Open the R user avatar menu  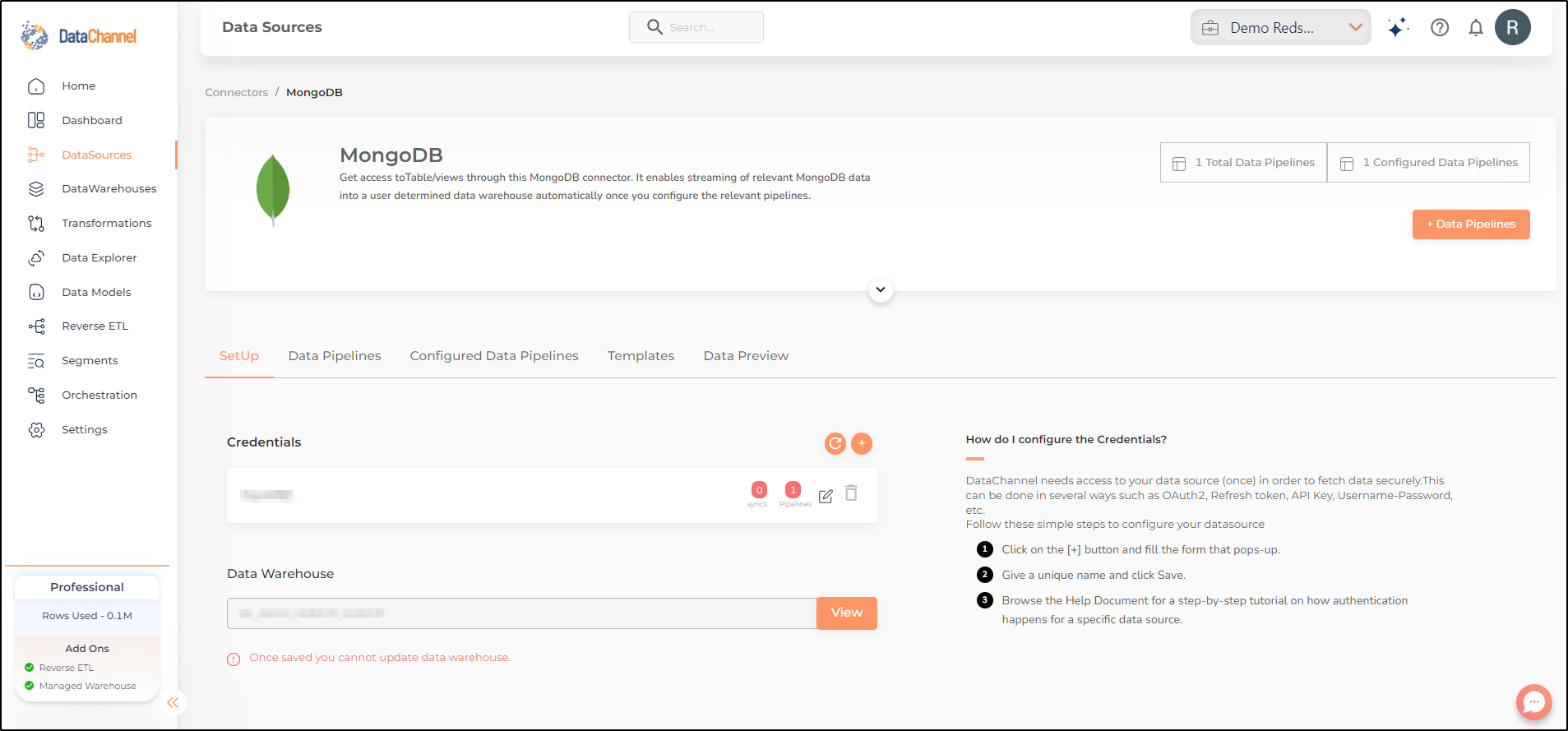click(1513, 27)
